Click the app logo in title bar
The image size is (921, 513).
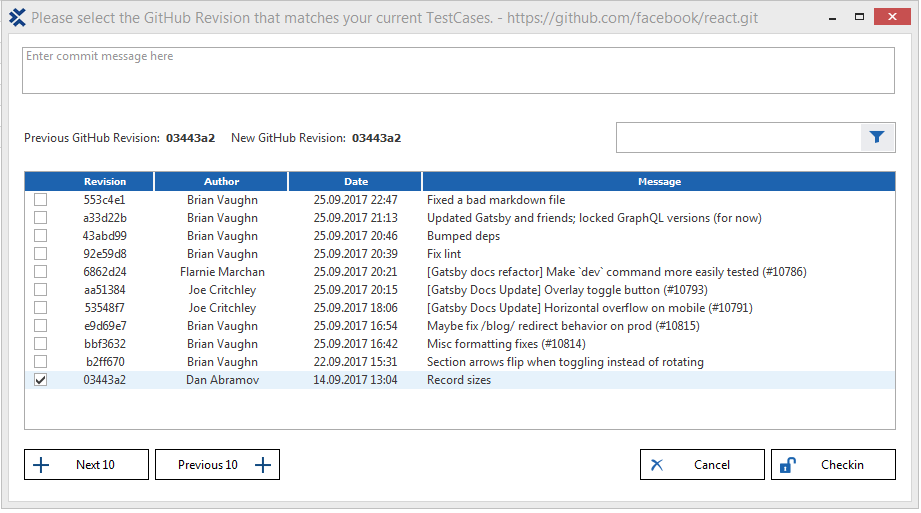click(16, 18)
